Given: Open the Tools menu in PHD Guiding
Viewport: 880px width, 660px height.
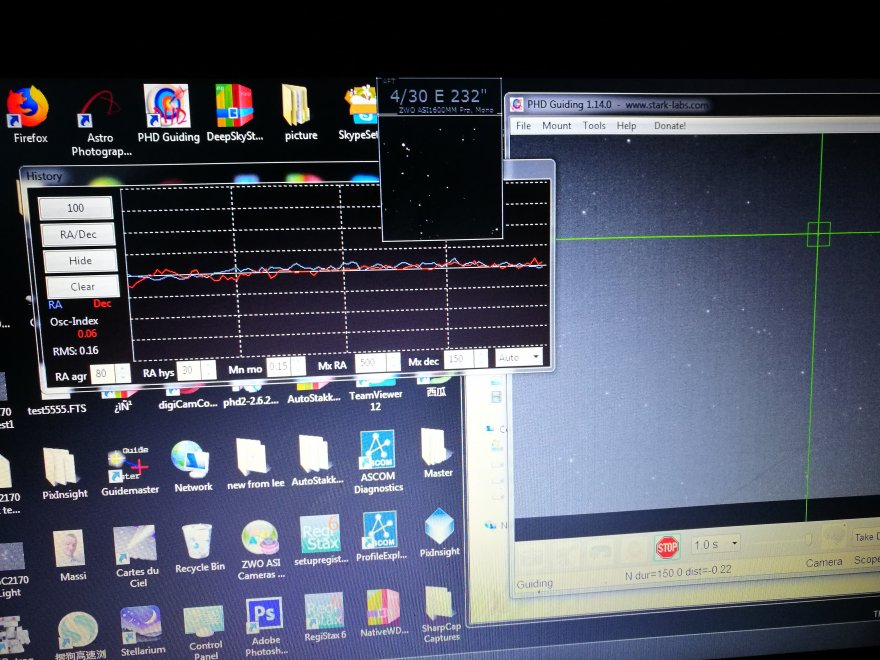Looking at the screenshot, I should [x=594, y=125].
